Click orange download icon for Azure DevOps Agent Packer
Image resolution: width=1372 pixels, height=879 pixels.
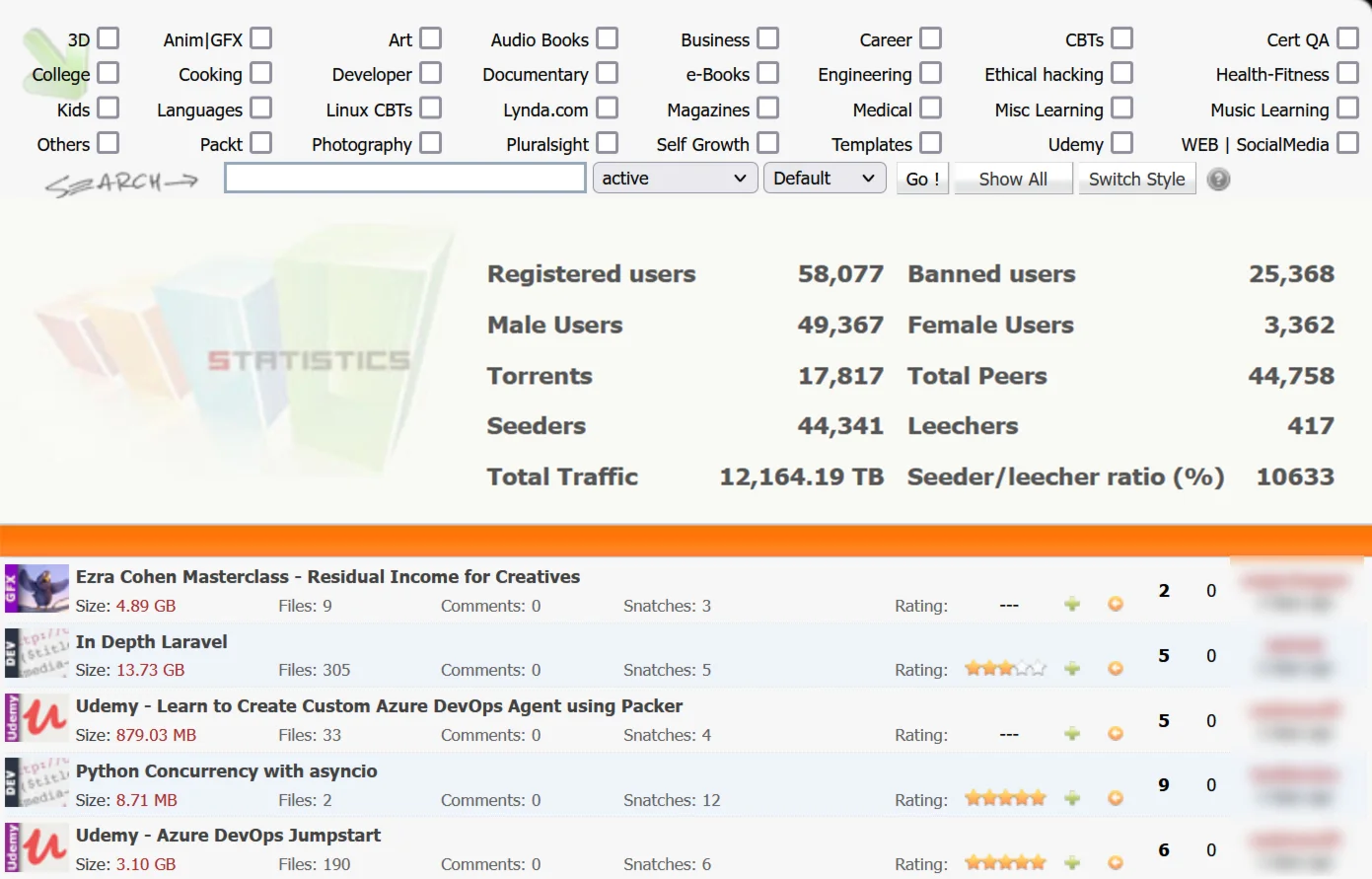click(1116, 734)
